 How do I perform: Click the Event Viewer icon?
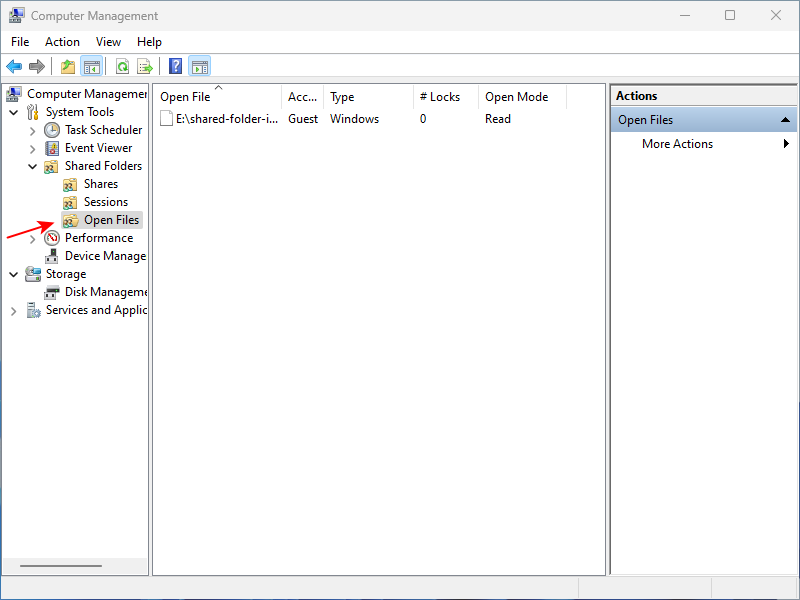(52, 148)
